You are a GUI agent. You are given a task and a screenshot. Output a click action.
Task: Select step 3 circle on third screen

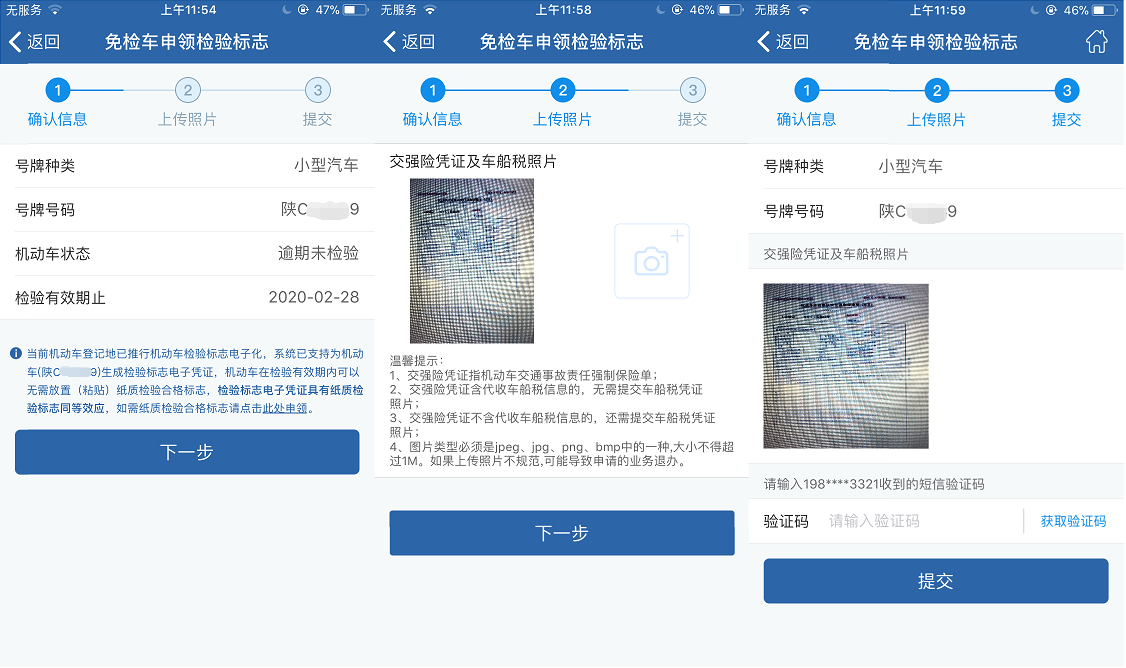[x=1066, y=91]
